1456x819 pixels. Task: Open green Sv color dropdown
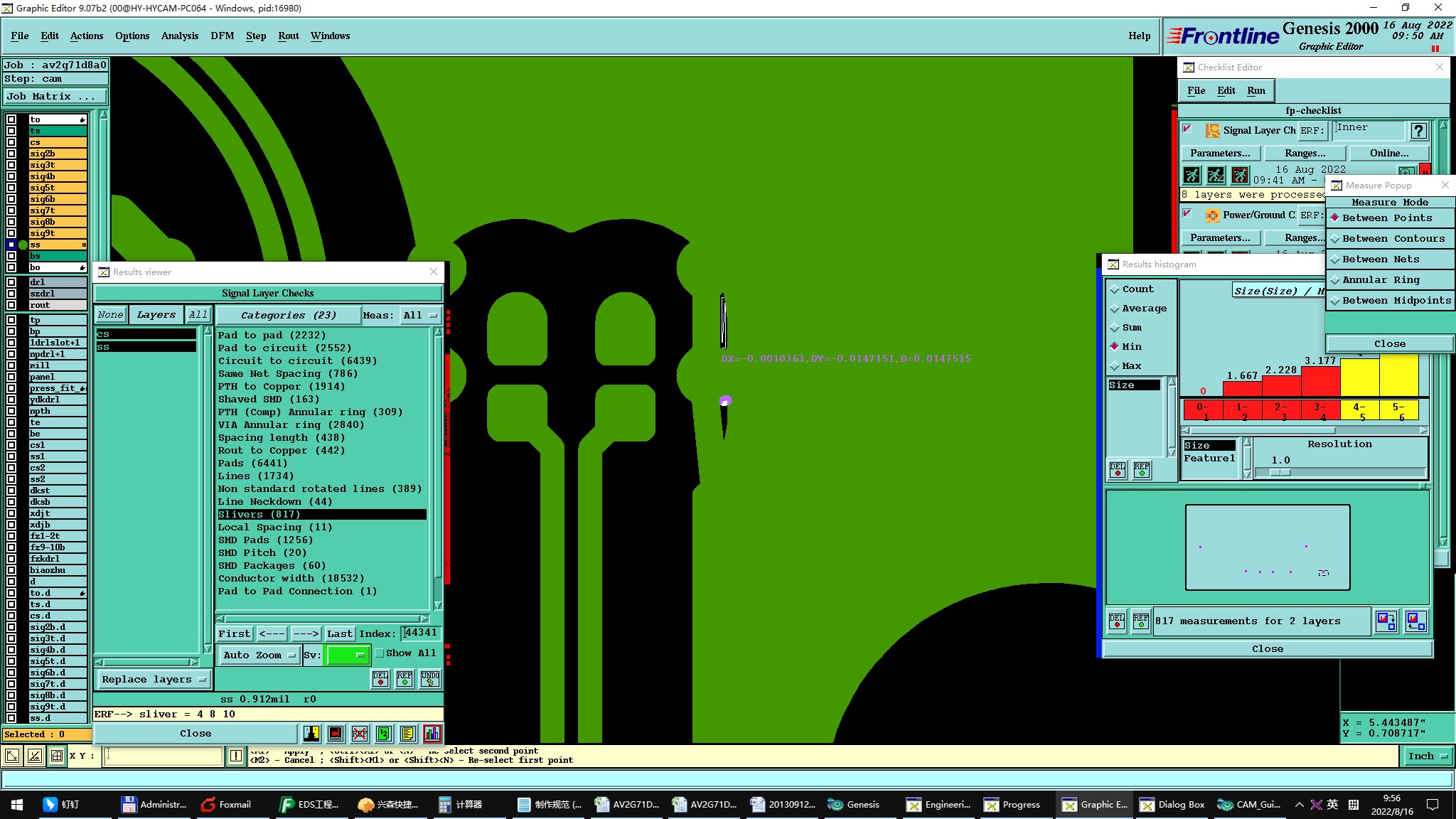347,655
